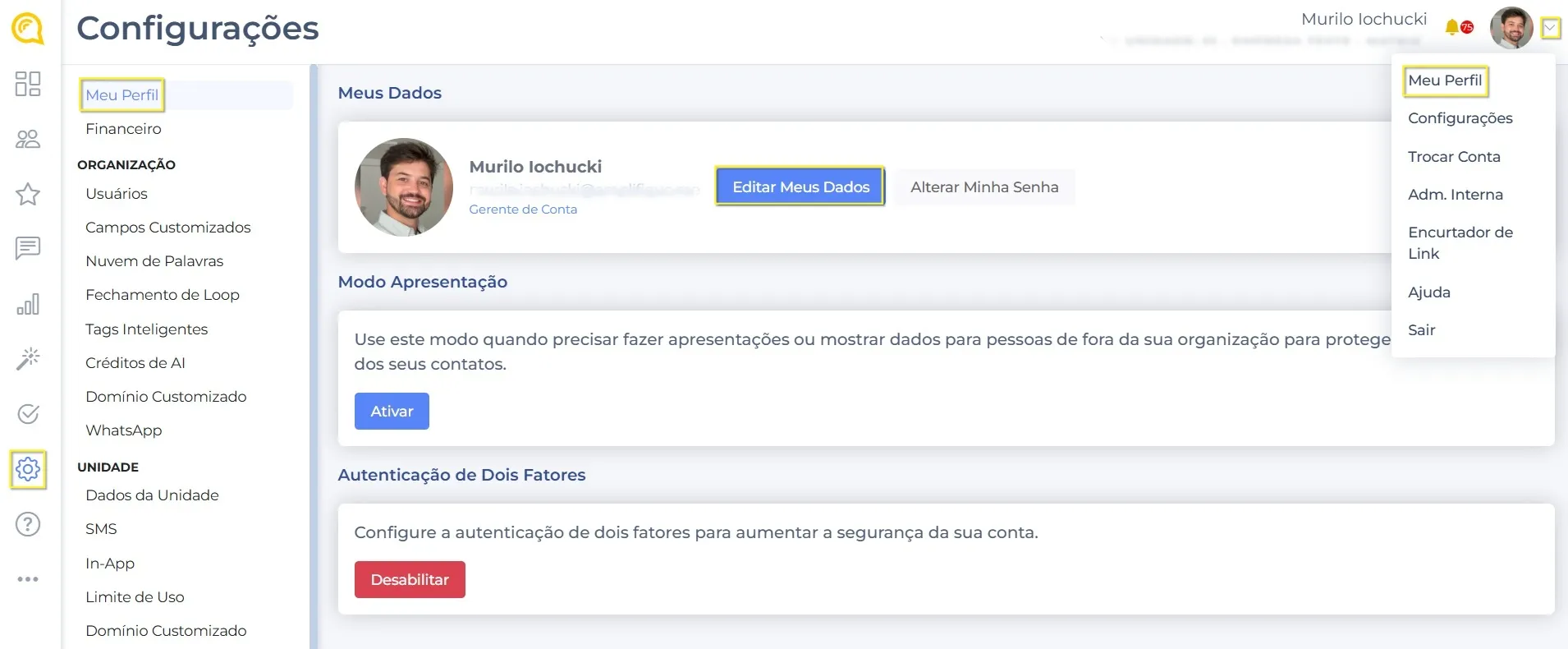Click the notification bell icon
Screen dimensions: 1568x649
pos(1452,27)
